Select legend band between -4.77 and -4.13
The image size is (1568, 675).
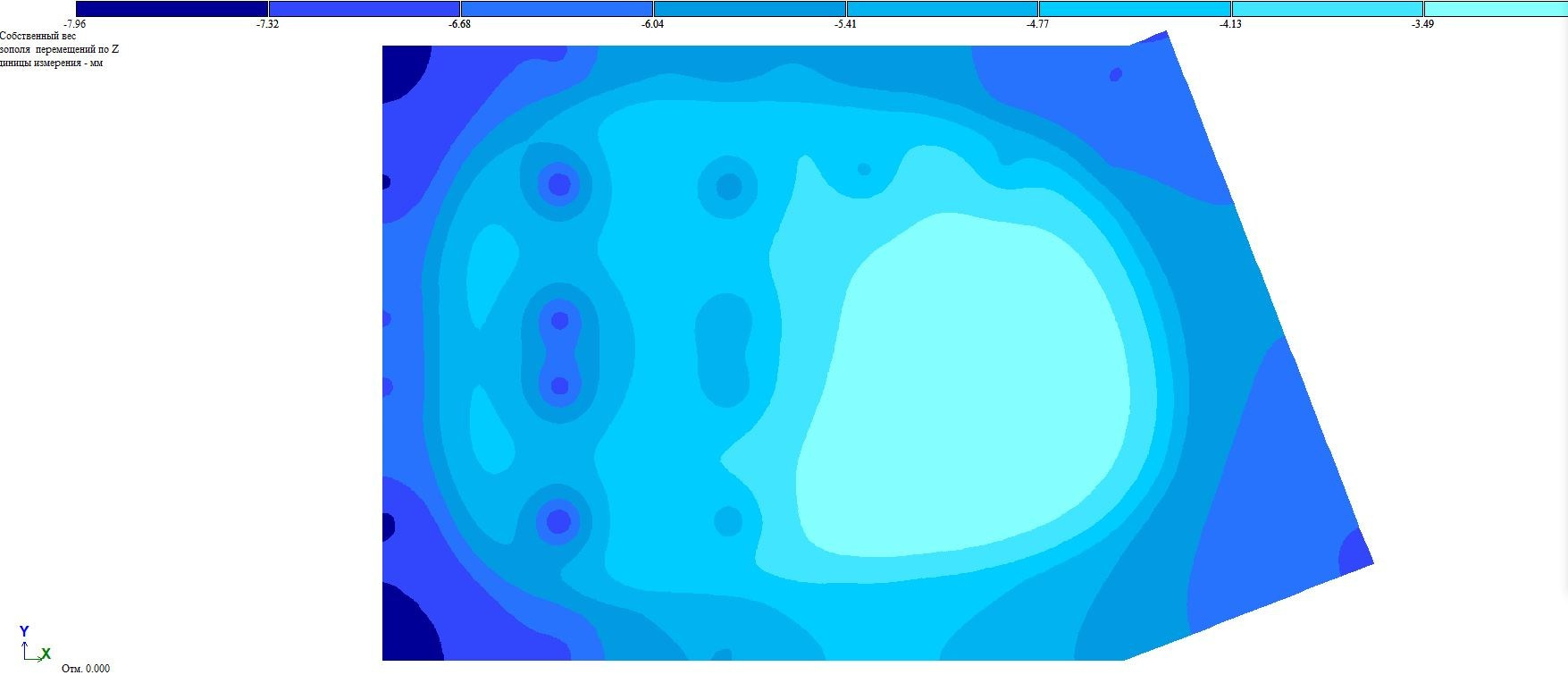click(1135, 9)
